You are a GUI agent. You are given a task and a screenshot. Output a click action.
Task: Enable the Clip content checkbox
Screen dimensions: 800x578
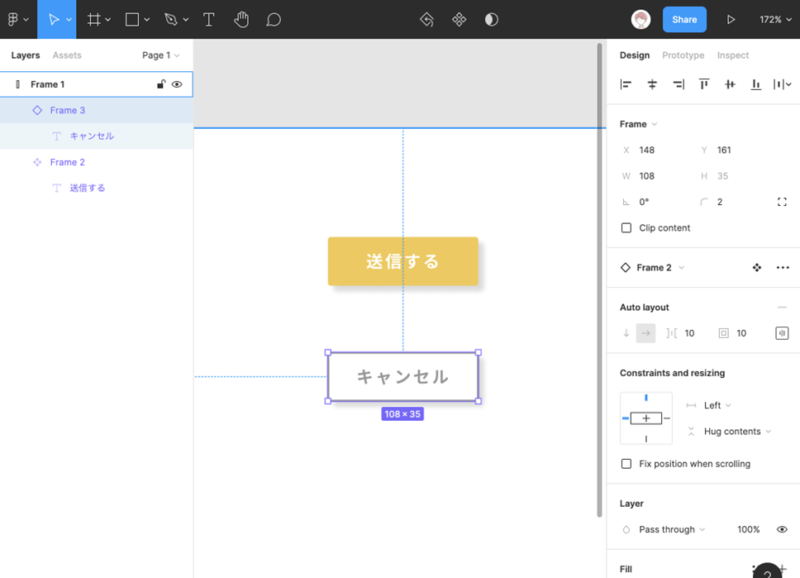click(x=627, y=228)
